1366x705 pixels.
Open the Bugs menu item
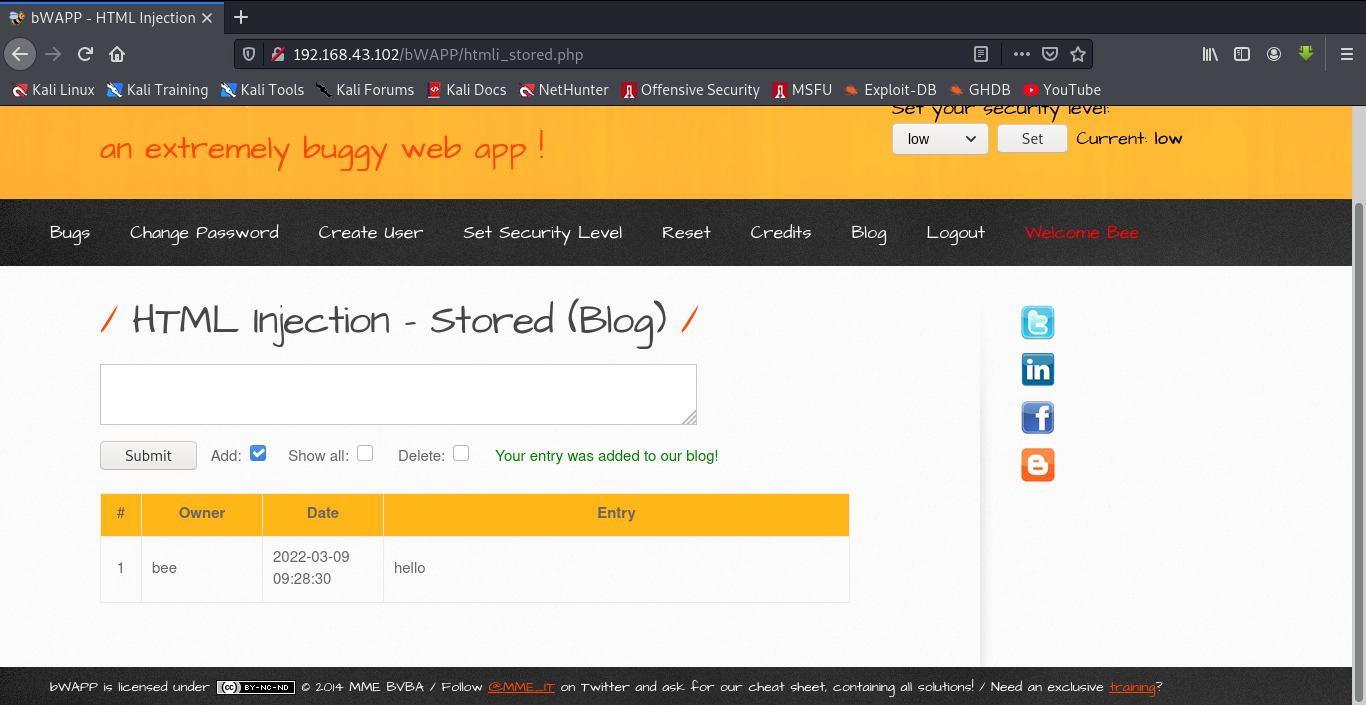(70, 232)
